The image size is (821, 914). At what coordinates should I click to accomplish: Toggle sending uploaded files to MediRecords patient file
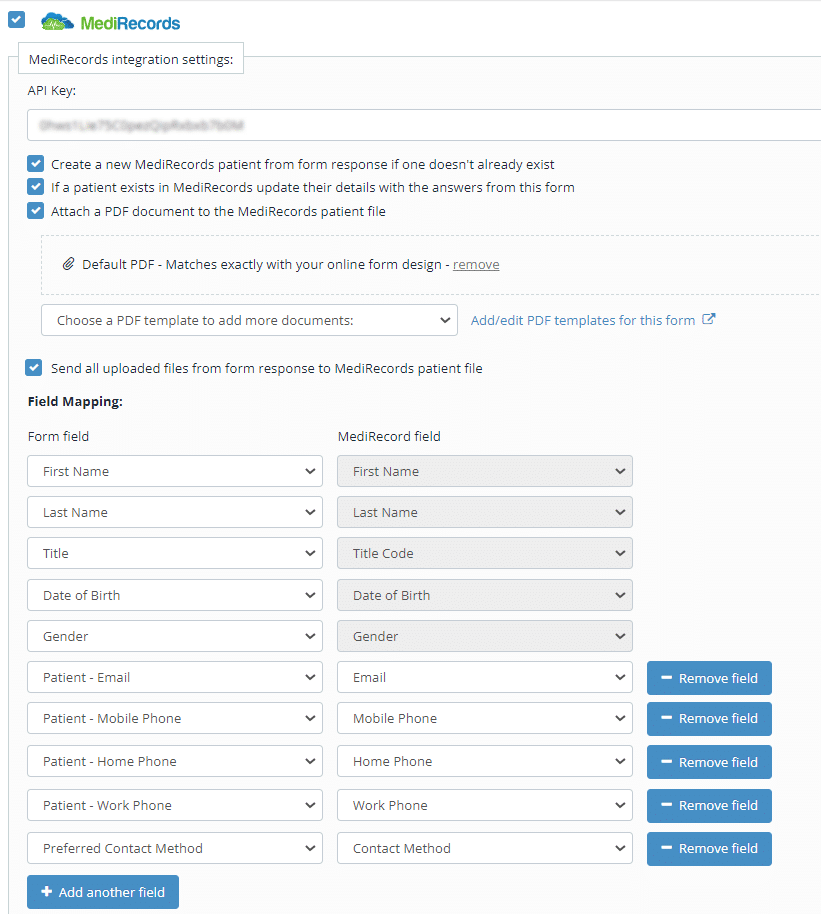click(33, 367)
